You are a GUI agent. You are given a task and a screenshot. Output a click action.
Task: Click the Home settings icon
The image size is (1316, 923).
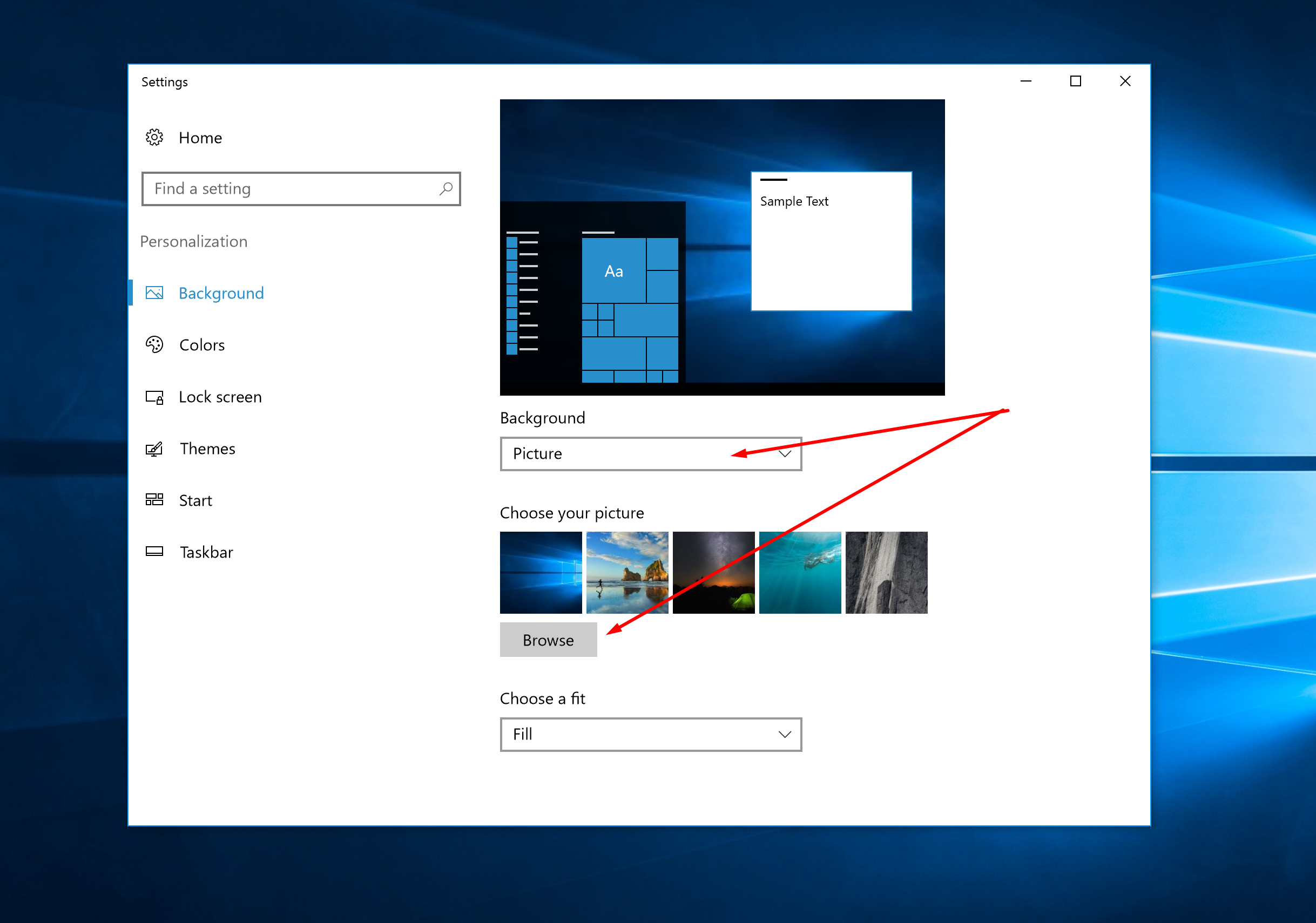(x=162, y=138)
